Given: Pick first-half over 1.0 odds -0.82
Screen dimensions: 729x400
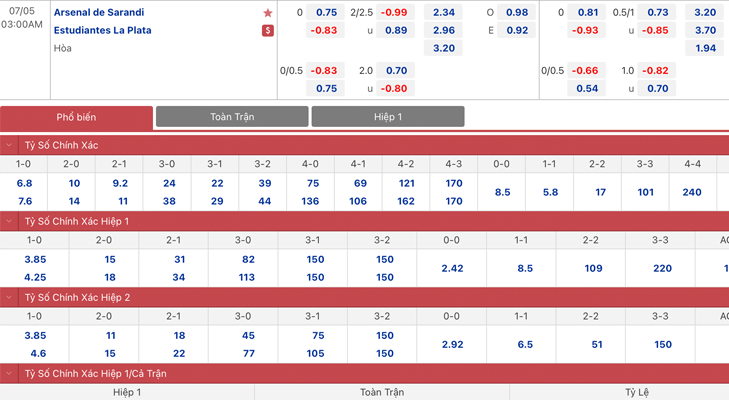Looking at the screenshot, I should click(x=657, y=71).
